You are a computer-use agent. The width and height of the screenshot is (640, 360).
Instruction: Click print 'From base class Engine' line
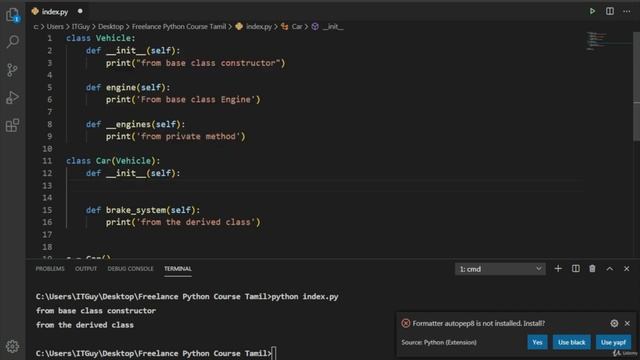pyautogui.click(x=183, y=100)
